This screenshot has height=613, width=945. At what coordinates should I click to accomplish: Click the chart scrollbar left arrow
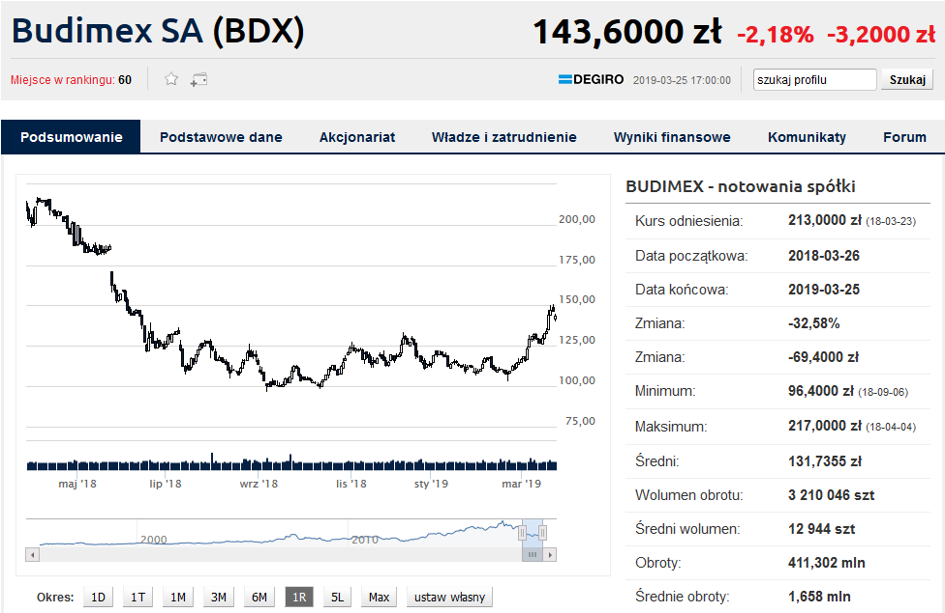(x=33, y=555)
